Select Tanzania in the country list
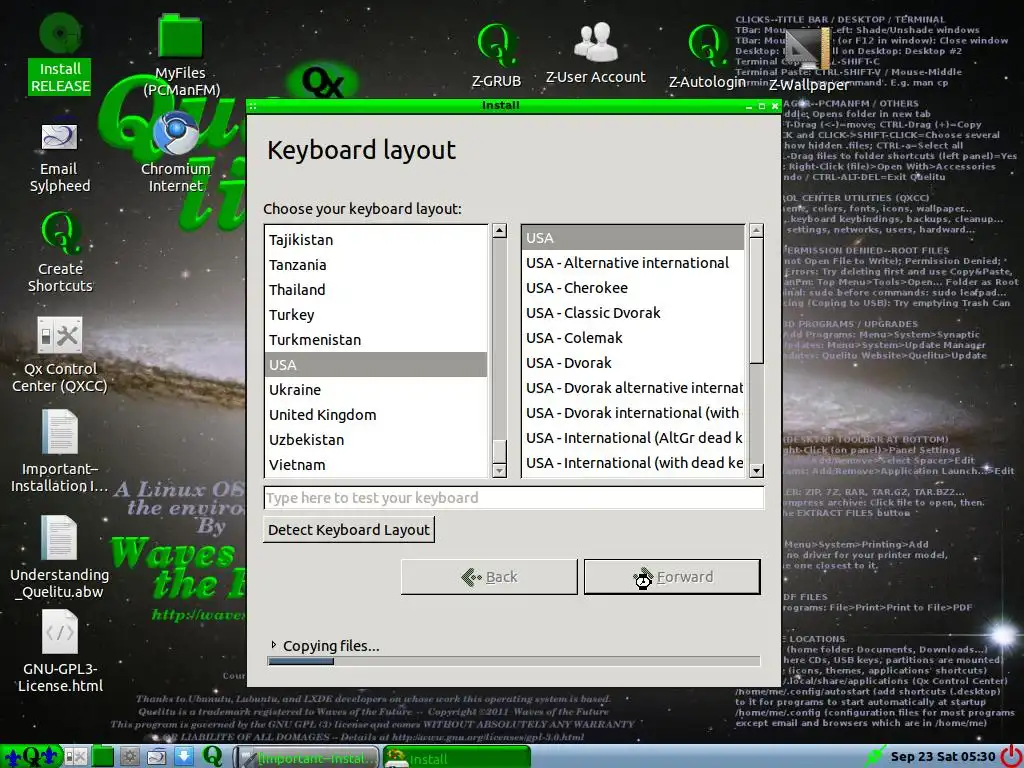 point(376,264)
